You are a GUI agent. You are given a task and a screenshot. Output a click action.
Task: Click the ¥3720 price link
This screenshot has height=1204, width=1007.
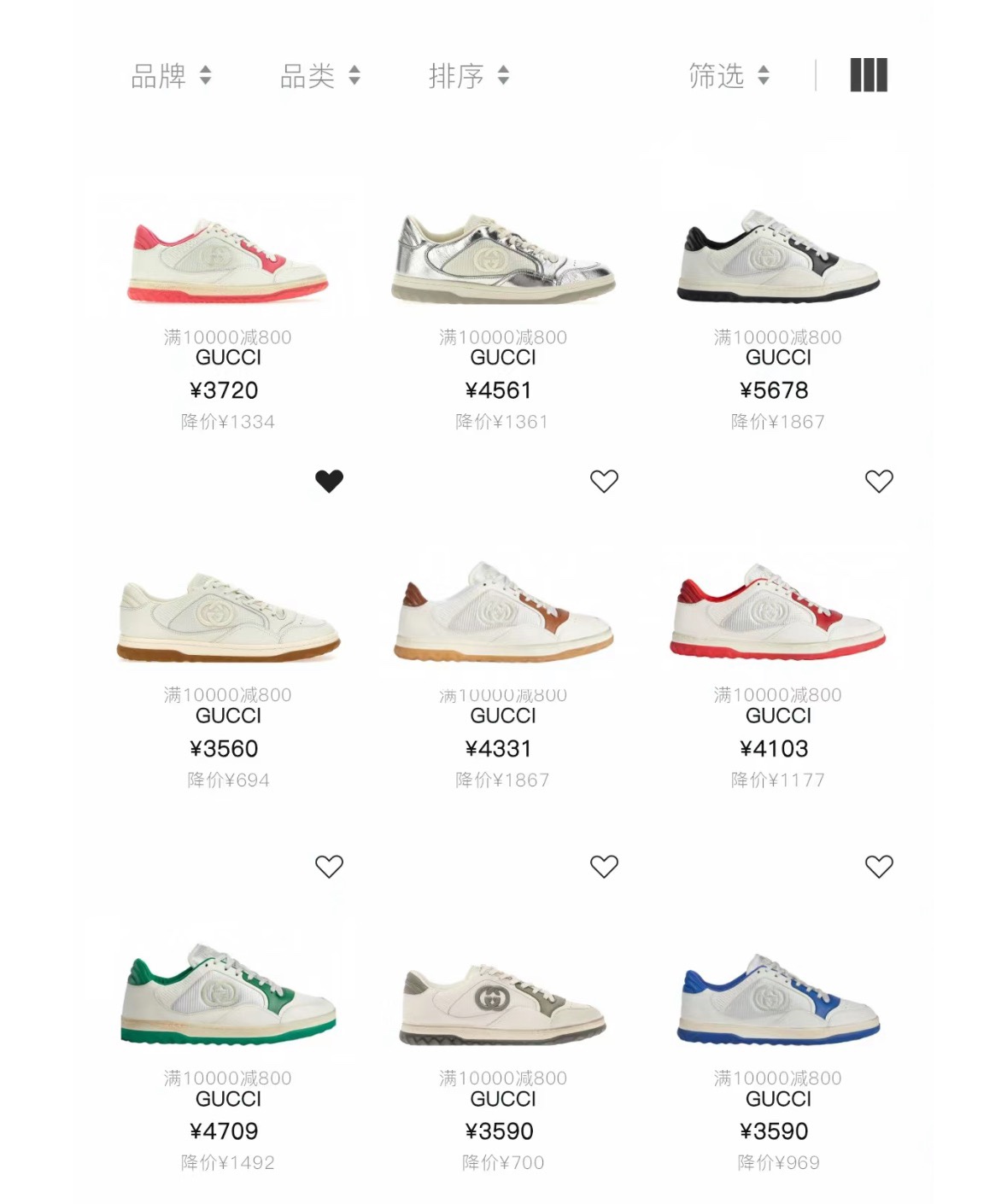click(224, 390)
